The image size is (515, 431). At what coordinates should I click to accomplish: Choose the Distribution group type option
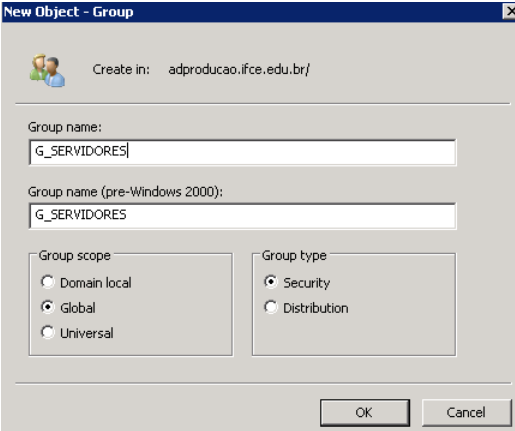(x=271, y=307)
